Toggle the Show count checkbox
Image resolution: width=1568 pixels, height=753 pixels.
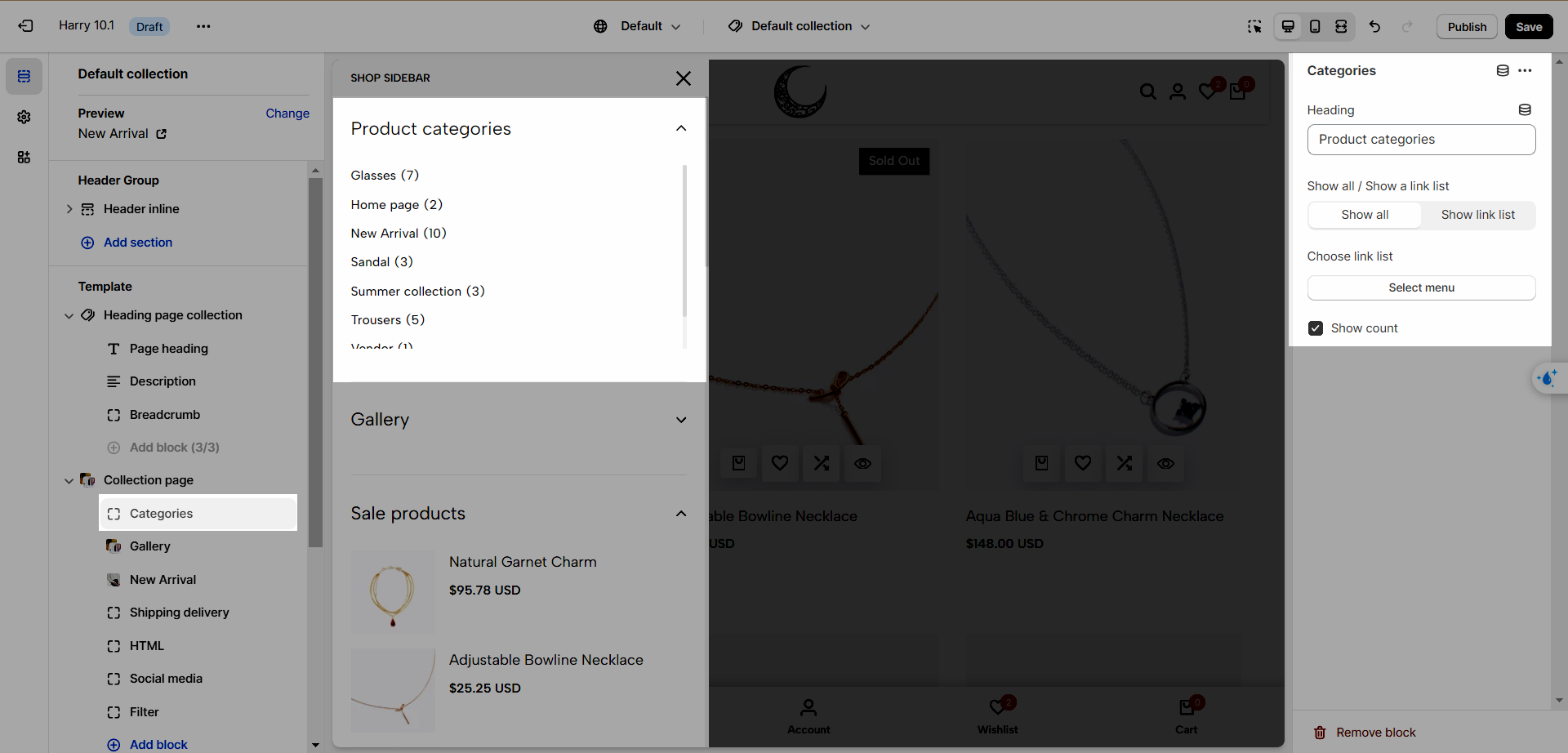(1316, 328)
